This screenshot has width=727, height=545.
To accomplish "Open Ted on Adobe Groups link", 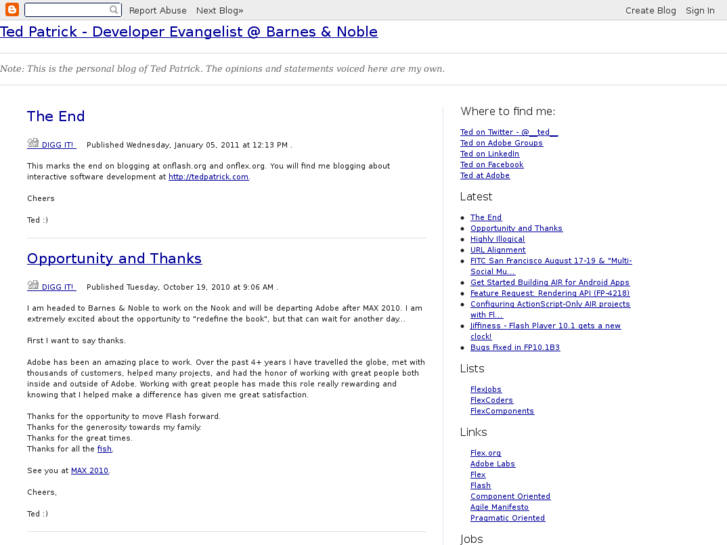I will pyautogui.click(x=501, y=143).
